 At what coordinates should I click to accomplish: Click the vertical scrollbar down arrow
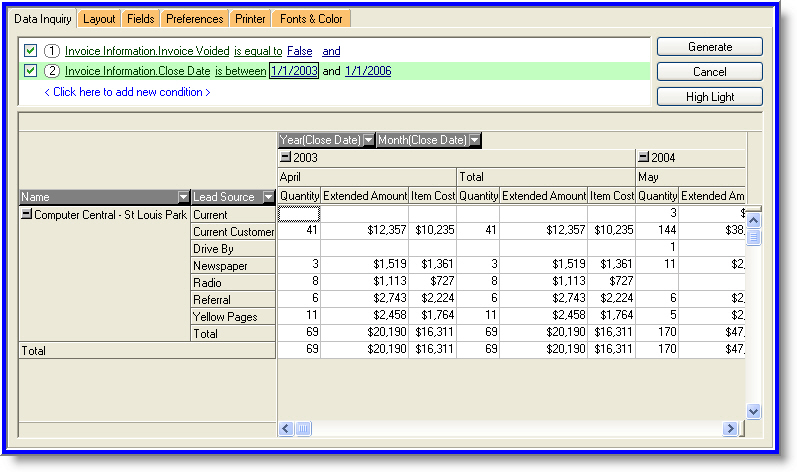(754, 411)
